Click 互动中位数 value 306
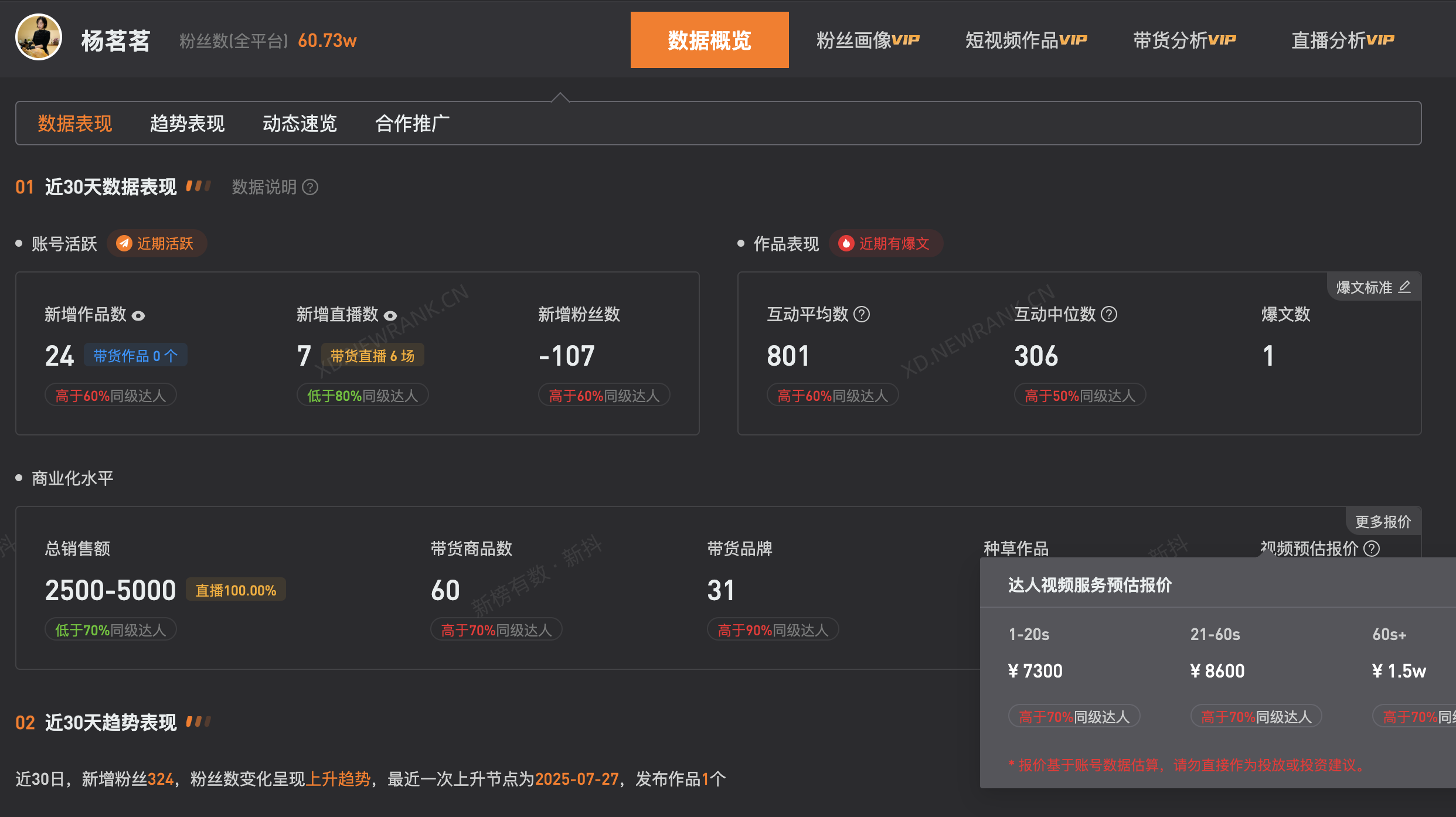Image resolution: width=1456 pixels, height=817 pixels. click(1036, 356)
